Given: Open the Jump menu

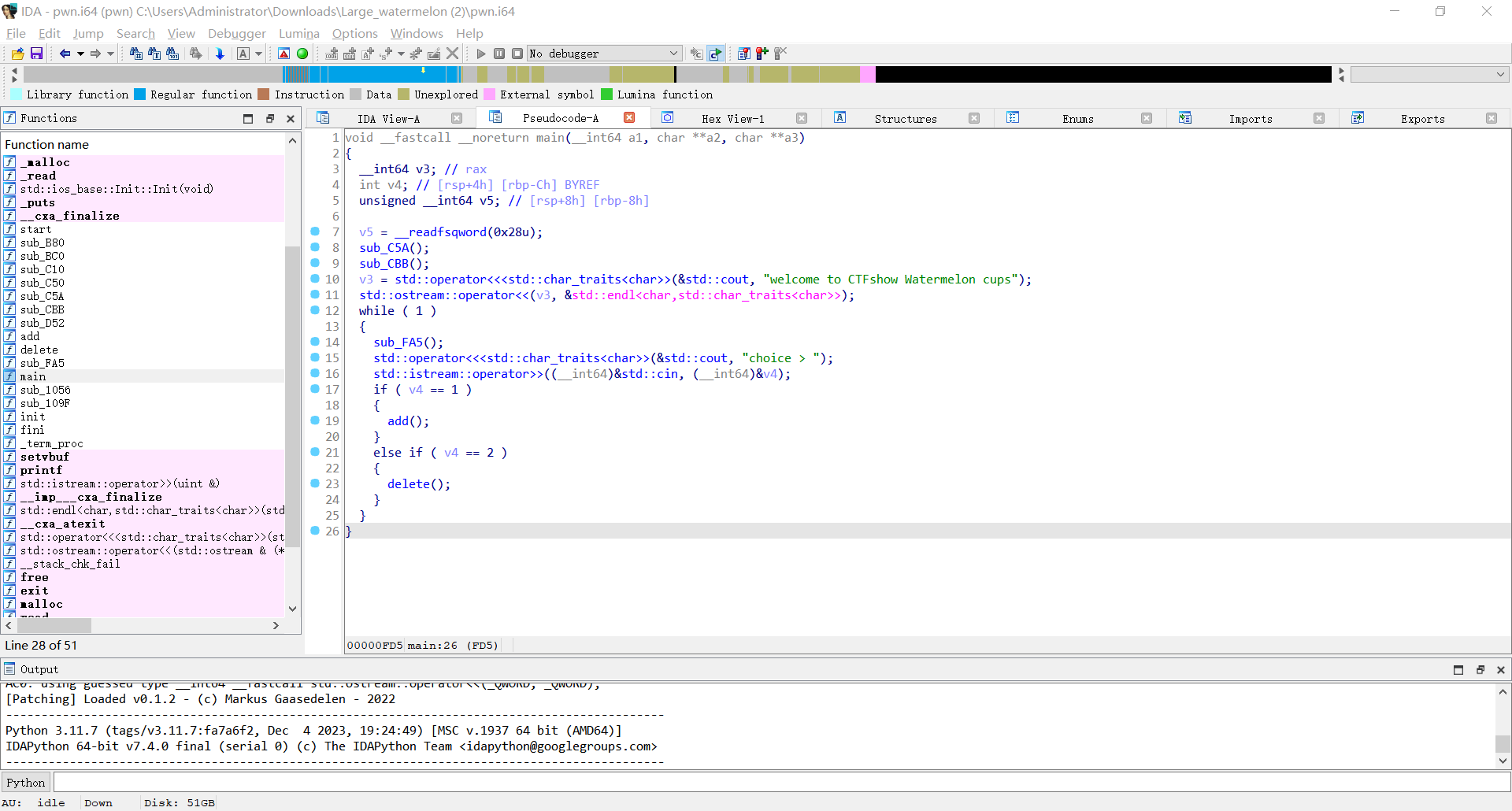Looking at the screenshot, I should (x=88, y=33).
